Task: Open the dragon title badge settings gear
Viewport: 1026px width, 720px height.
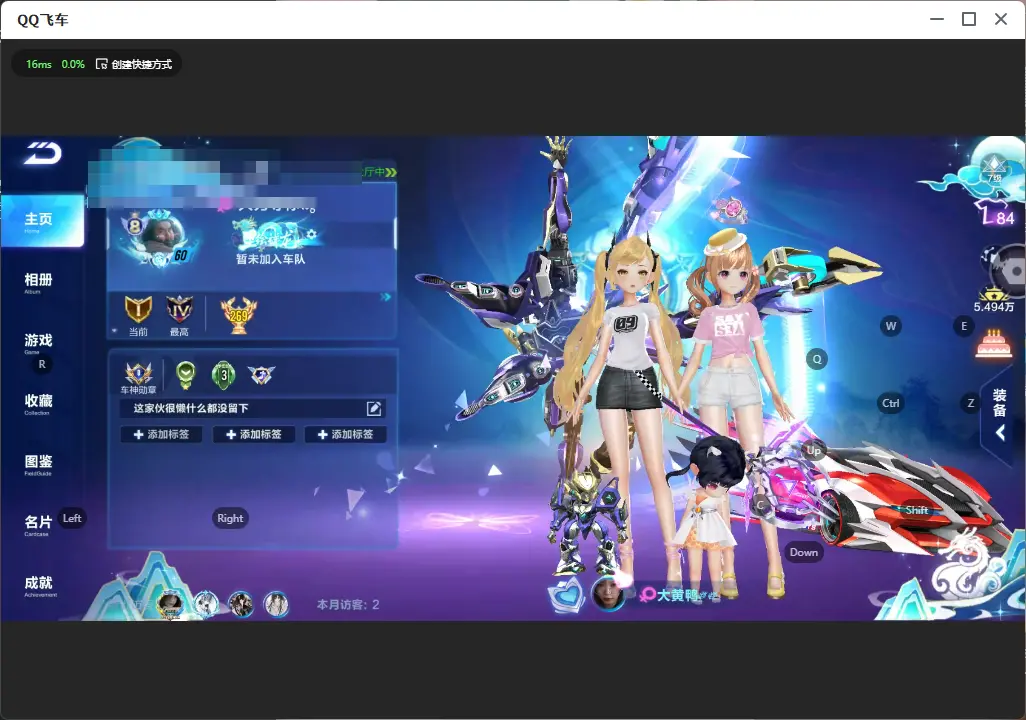Action: coord(311,234)
